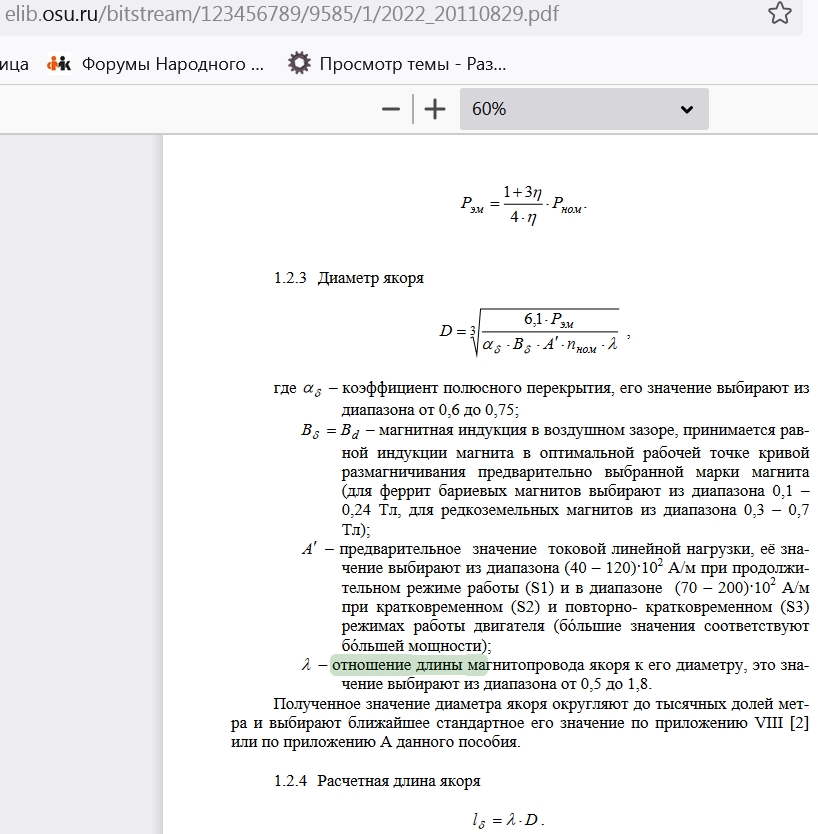Open the Просмотр темы bookmark

click(x=397, y=64)
